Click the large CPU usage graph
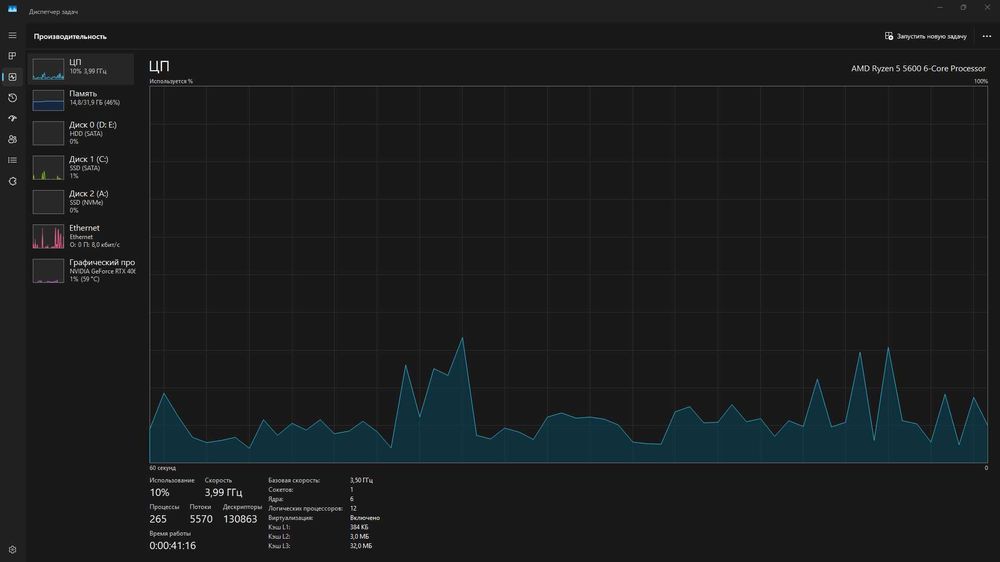Screen dimensions: 1000x562 [x=568, y=274]
